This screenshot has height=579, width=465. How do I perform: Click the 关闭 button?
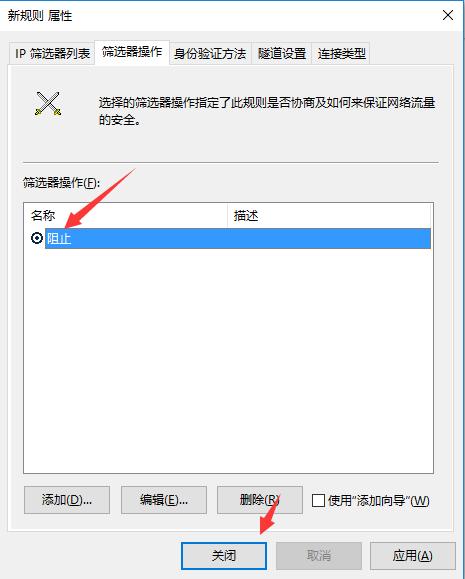coord(224,556)
